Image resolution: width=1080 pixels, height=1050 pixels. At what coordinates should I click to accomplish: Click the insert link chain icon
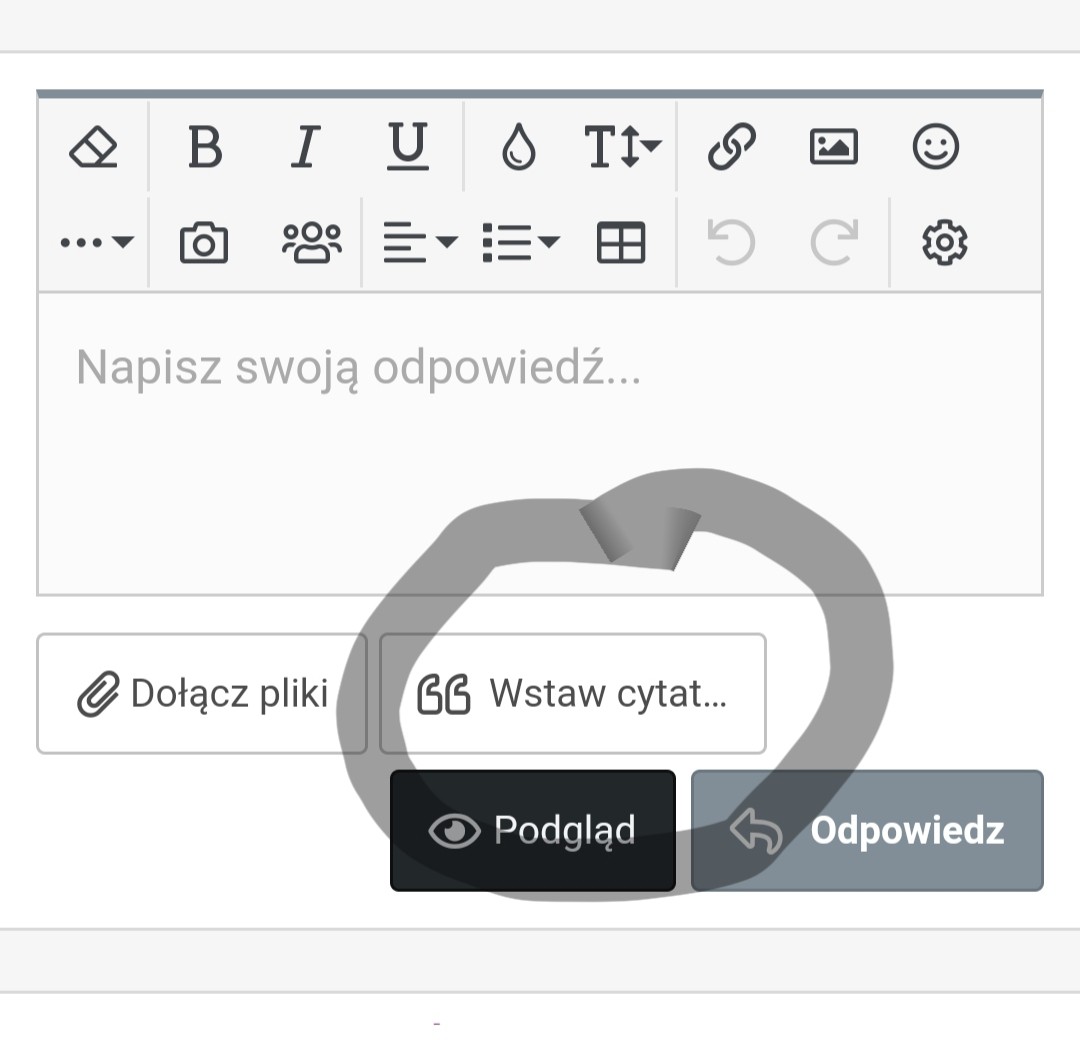click(732, 148)
